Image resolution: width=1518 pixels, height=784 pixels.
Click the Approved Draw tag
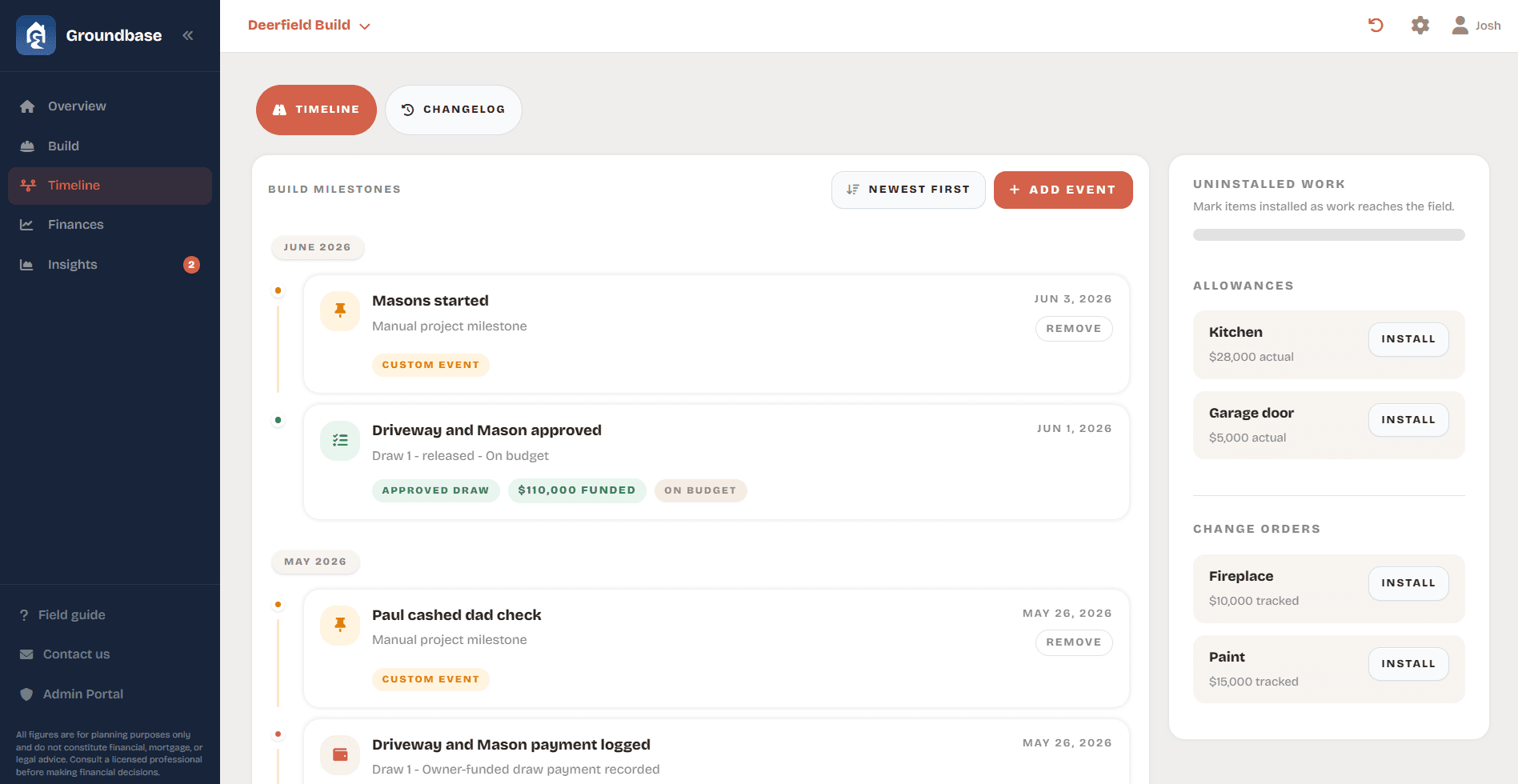pyautogui.click(x=435, y=490)
